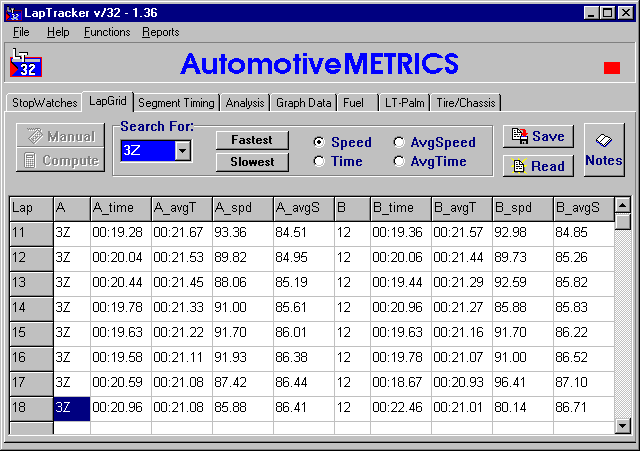Click cell 00:20.96 in lap 14 B_time
Screen dimensions: 640x451
tap(401, 309)
